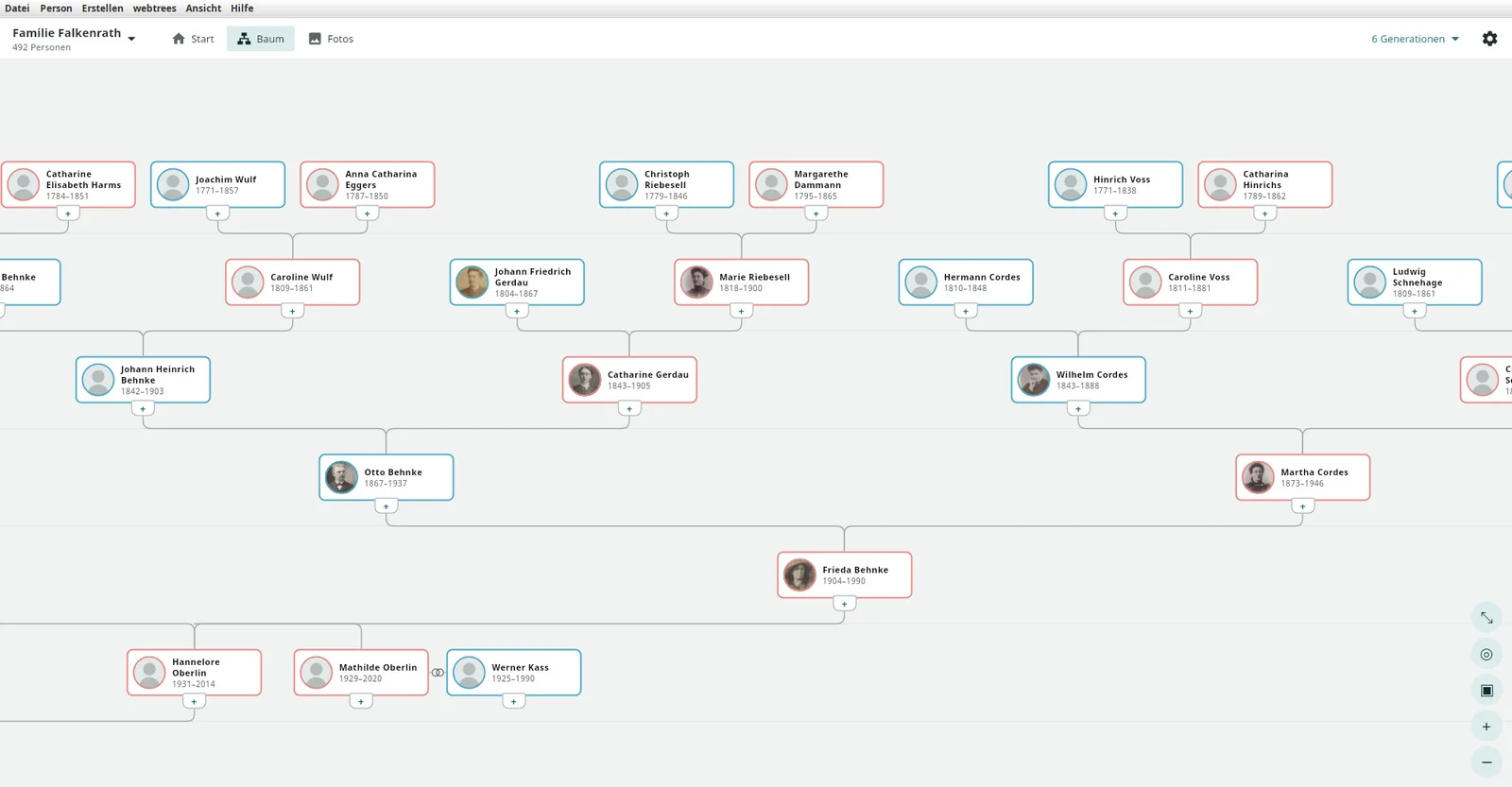Select the Anna Catharina Eggers card
Viewport: 1512px width, 787px height.
[x=368, y=184]
